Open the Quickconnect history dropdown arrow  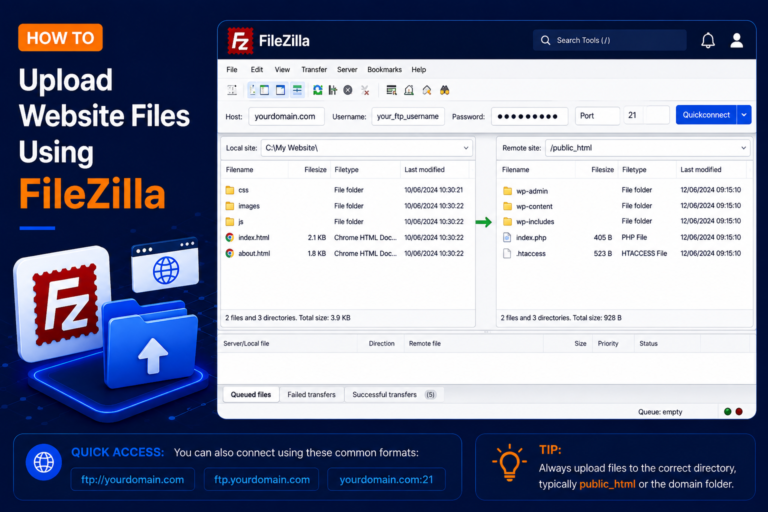744,115
